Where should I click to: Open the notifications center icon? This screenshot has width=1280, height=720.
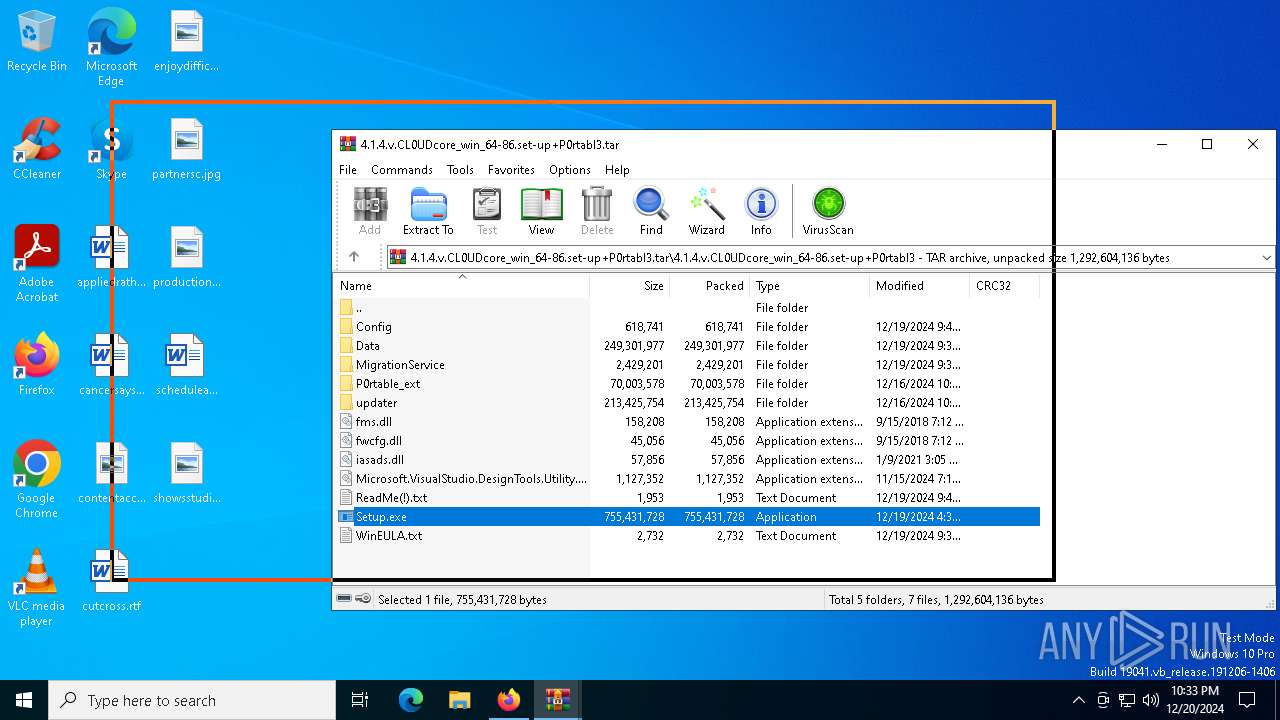point(1247,700)
